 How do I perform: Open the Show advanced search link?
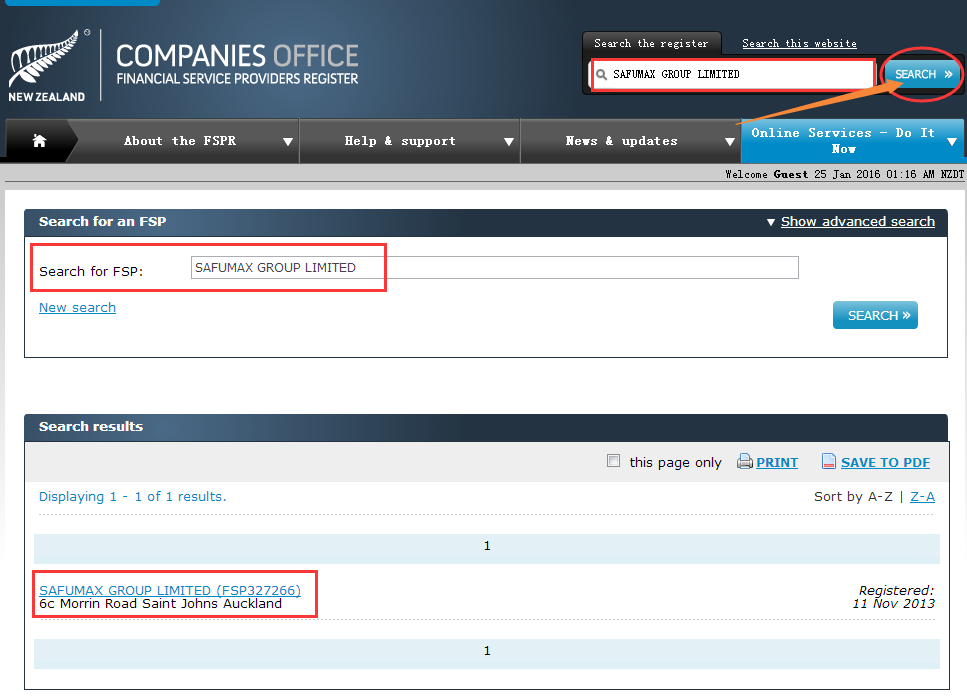pyautogui.click(x=858, y=221)
